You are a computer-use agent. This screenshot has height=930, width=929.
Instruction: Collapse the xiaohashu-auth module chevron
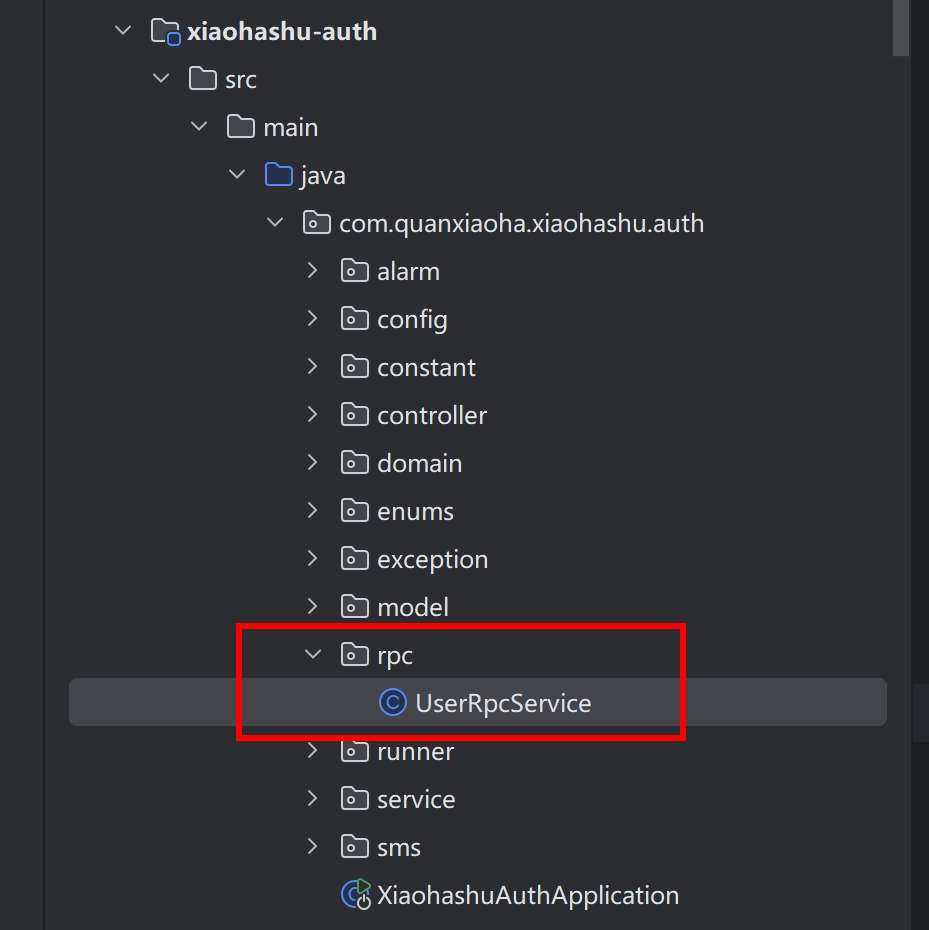pos(123,31)
